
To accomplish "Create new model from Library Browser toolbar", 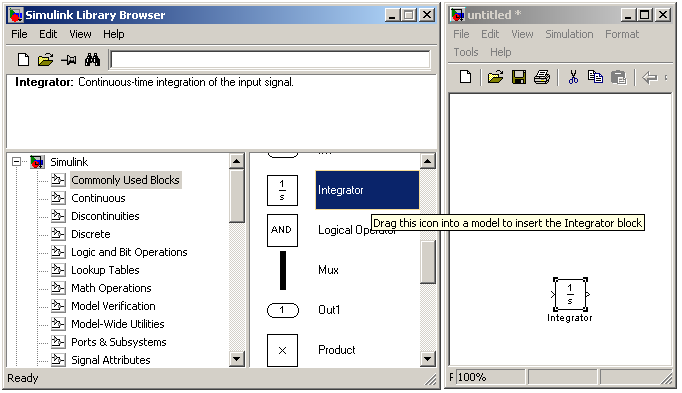I will [23, 60].
